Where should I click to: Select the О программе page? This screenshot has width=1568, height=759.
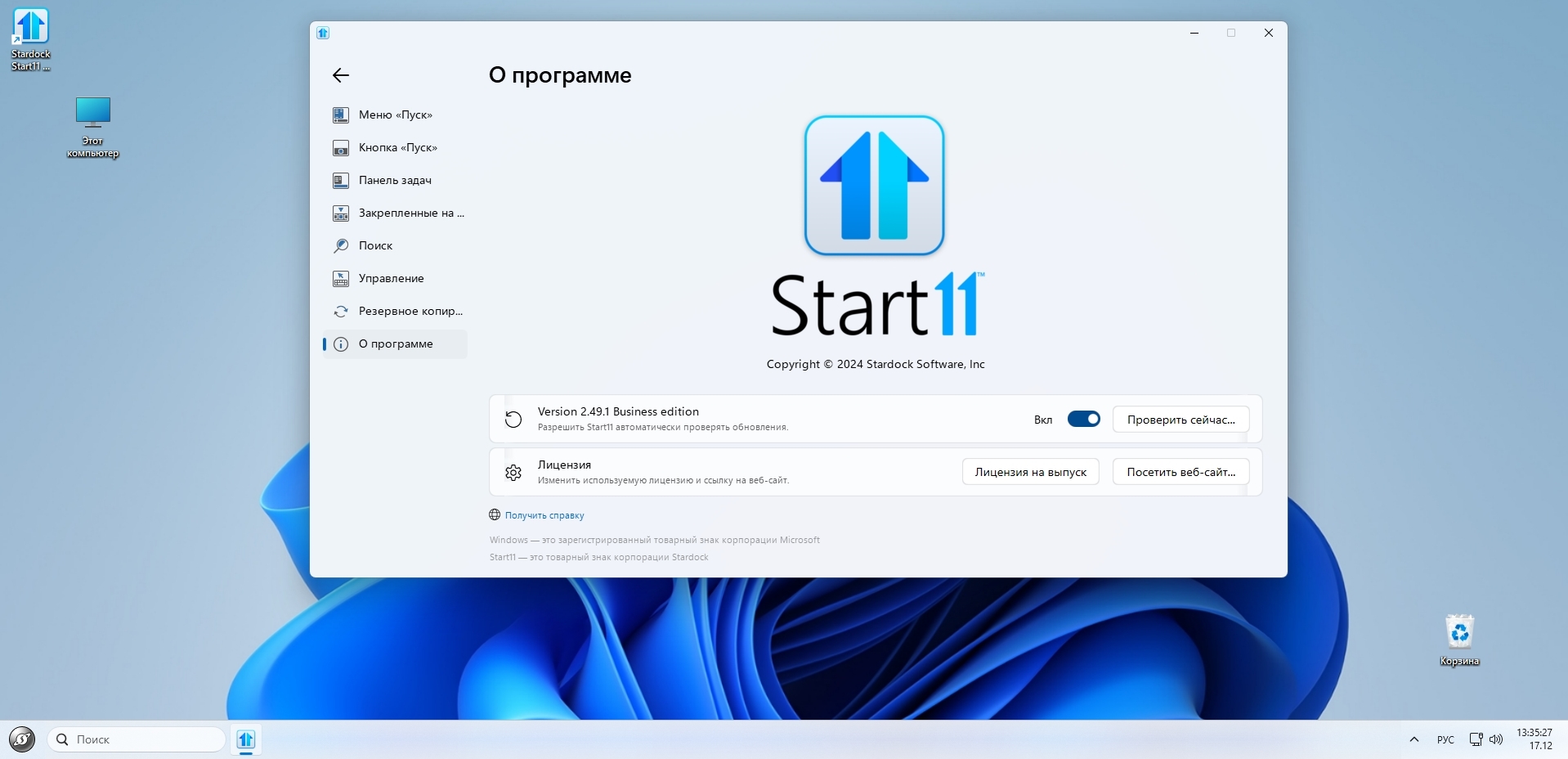[x=396, y=344]
